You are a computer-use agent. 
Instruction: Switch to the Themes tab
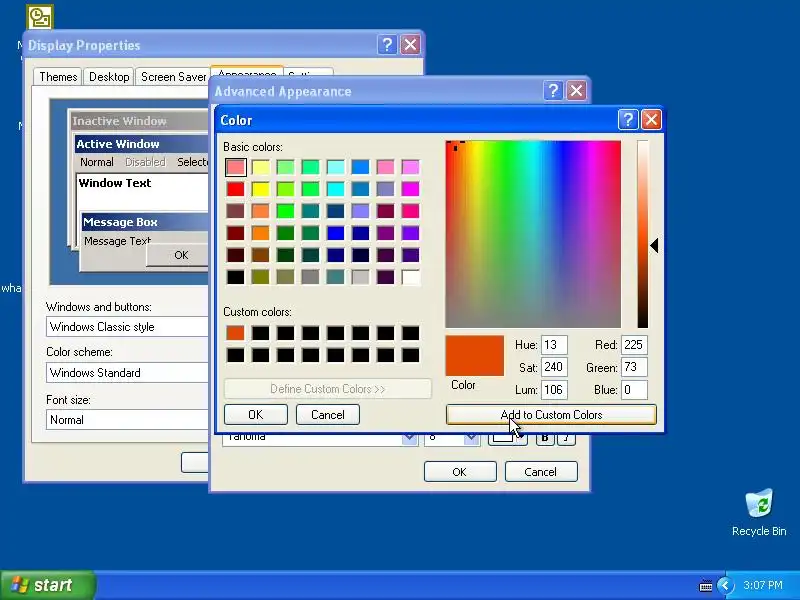pyautogui.click(x=58, y=77)
